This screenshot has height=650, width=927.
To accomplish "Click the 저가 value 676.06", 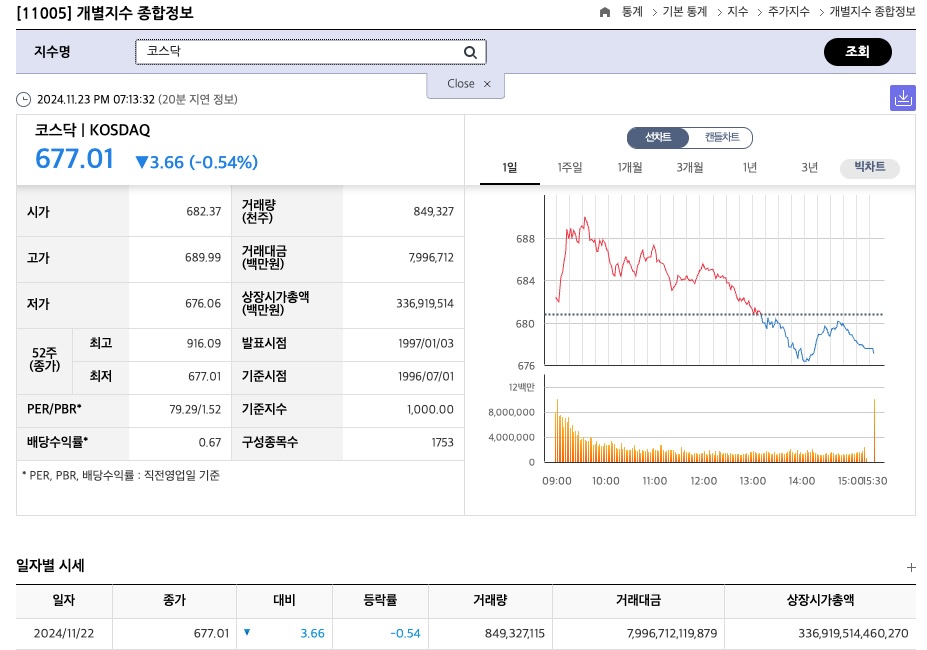I will point(203,303).
